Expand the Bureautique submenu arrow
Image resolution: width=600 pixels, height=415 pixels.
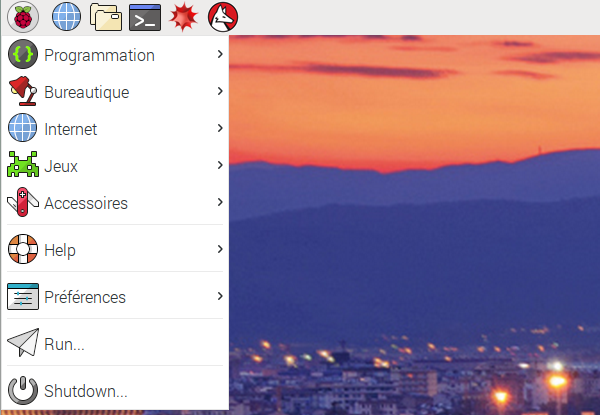click(x=220, y=91)
